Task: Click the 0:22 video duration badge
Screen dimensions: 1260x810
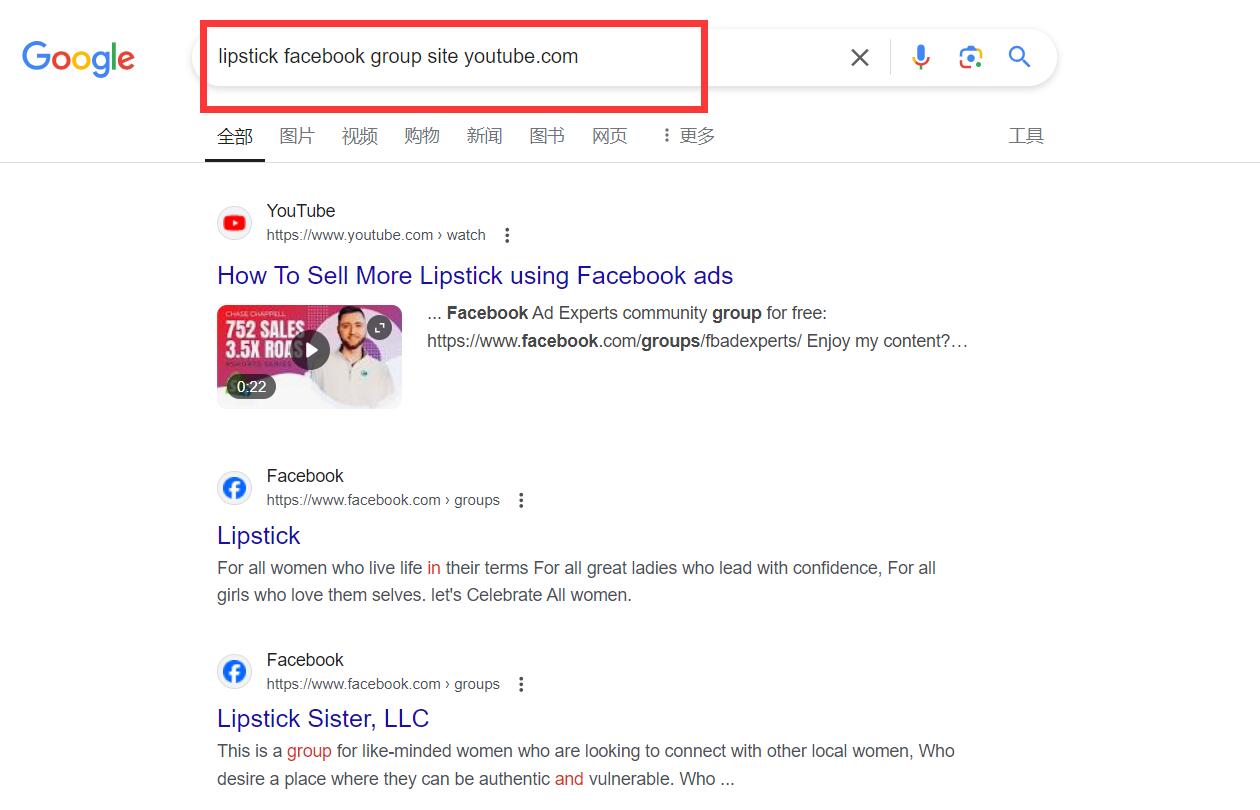Action: 251,387
